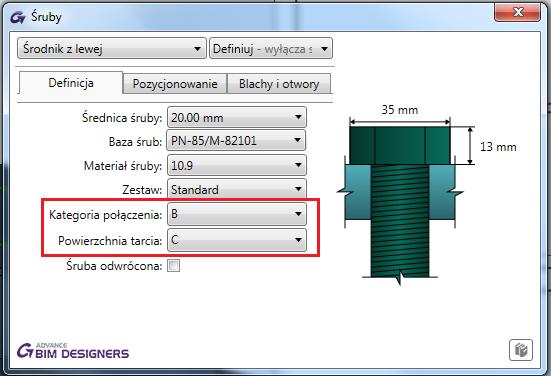Viewport: 551px width, 376px height.
Task: Open the 'Środnik z lewej' dropdown
Action: tap(111, 48)
